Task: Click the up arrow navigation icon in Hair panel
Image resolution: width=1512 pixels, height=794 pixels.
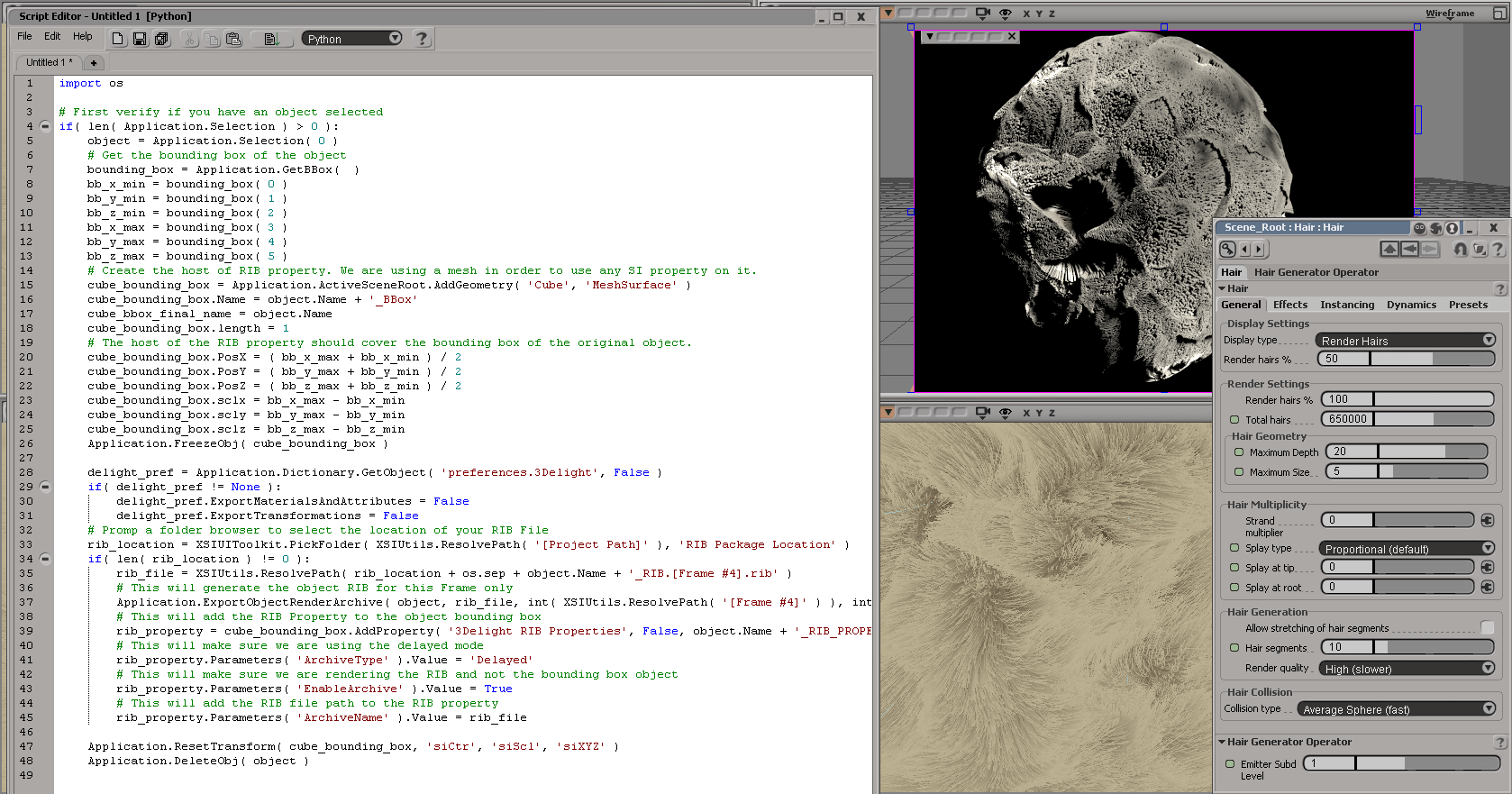Action: 1389,250
